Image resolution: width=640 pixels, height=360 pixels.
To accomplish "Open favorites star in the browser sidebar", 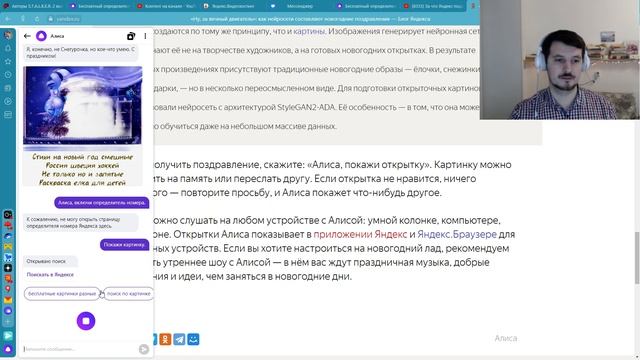I will [x=8, y=62].
